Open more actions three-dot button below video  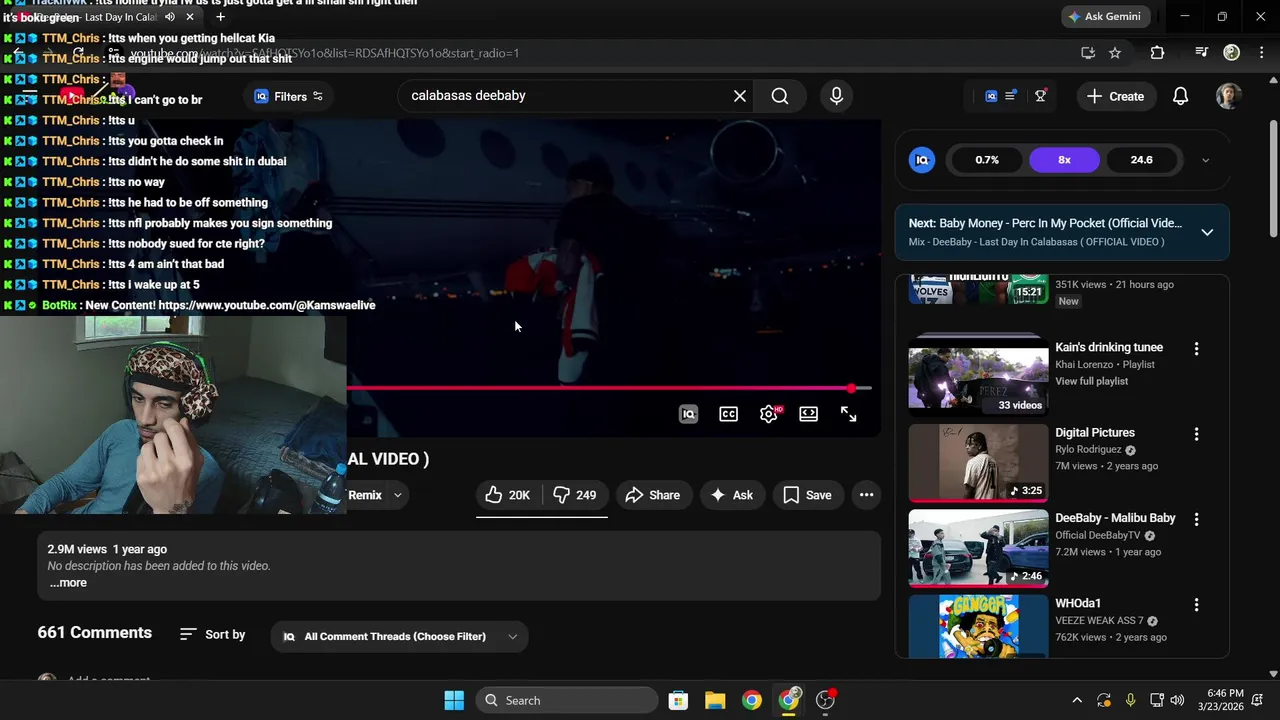[866, 495]
